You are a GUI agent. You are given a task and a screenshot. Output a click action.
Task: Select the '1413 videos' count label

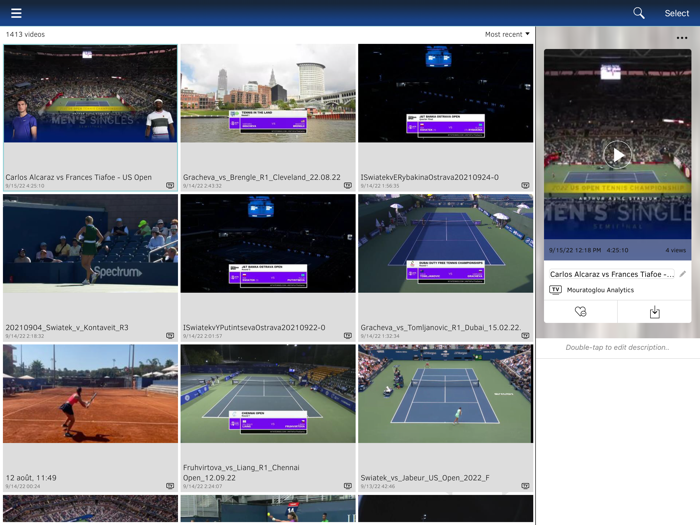coord(25,34)
